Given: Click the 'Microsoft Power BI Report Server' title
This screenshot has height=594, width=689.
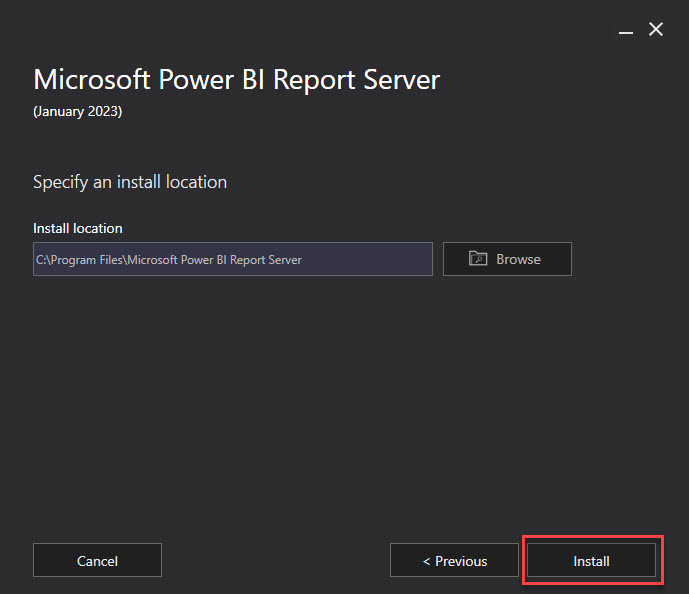Looking at the screenshot, I should click(x=236, y=80).
